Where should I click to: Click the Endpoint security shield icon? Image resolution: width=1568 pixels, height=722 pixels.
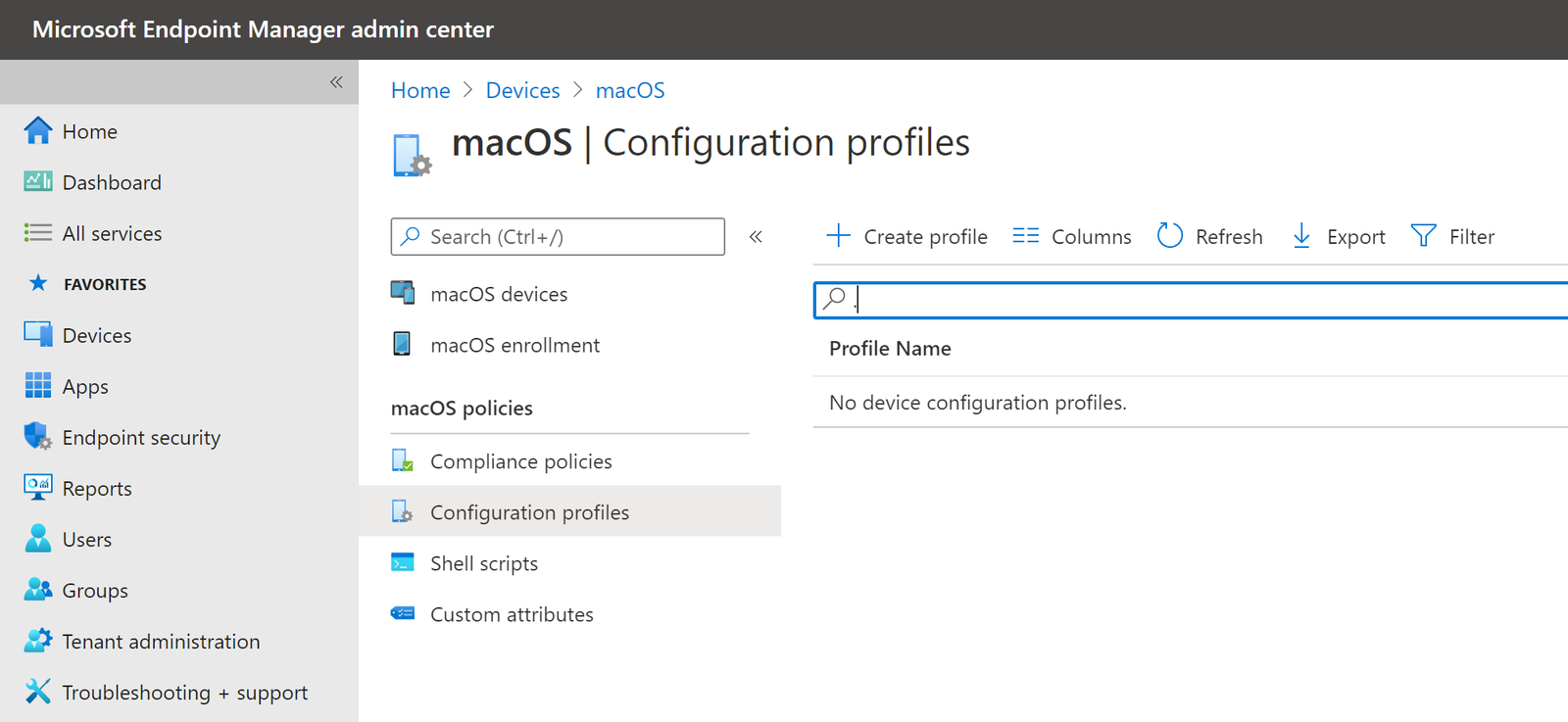38,436
